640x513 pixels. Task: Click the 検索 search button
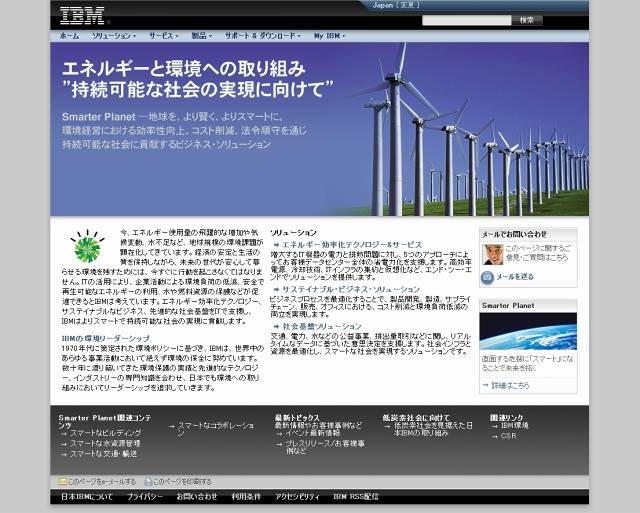click(x=527, y=20)
